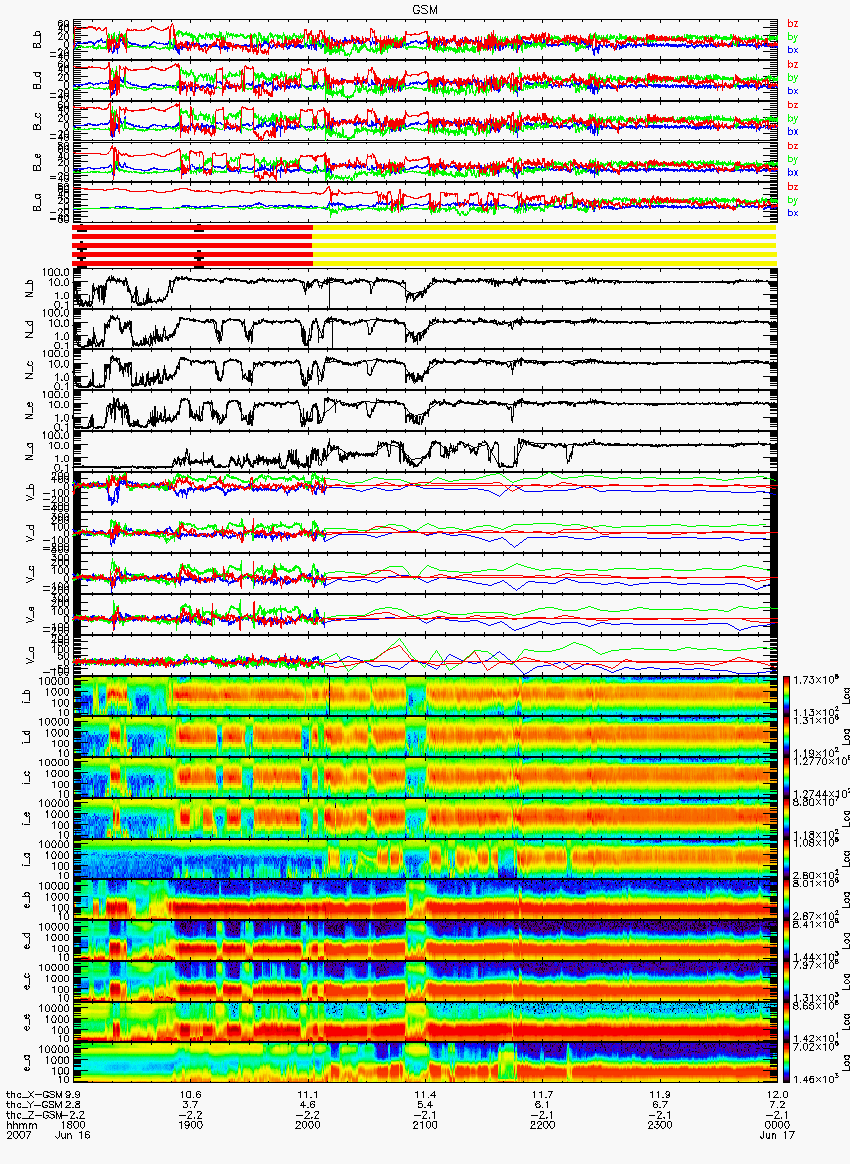Screen dimensions: 850x1164
Task: Click the 2300 time tick label
Action: (x=660, y=1125)
